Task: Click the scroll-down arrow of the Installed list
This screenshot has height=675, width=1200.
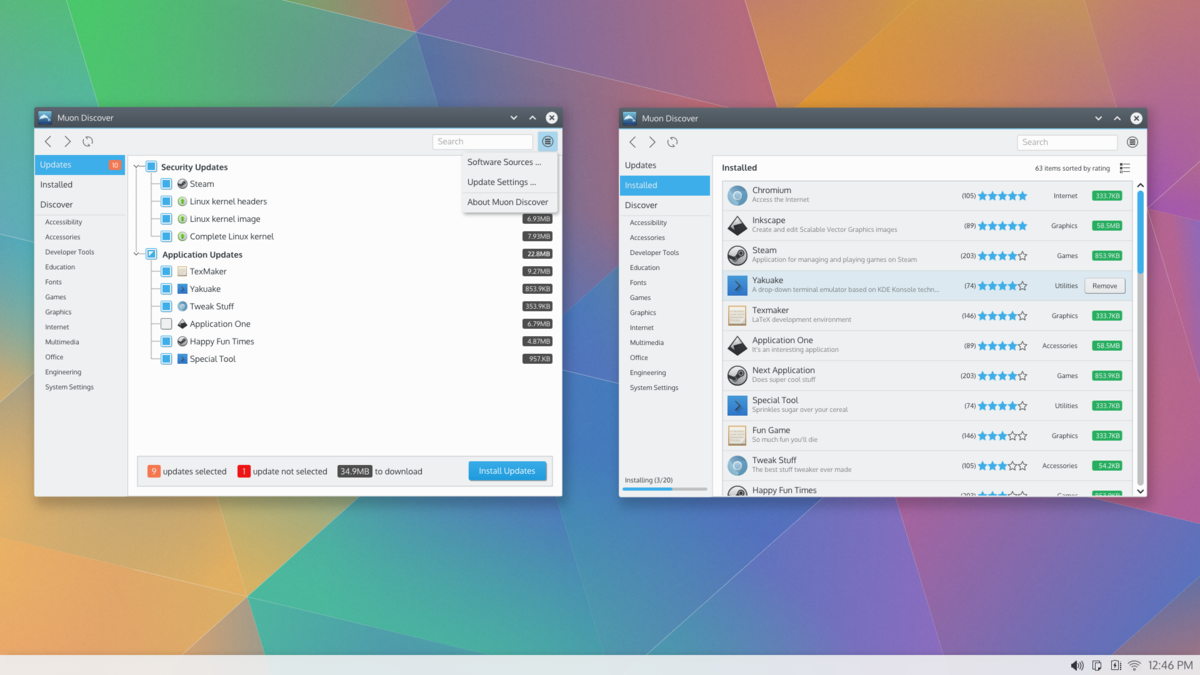Action: tap(1140, 491)
